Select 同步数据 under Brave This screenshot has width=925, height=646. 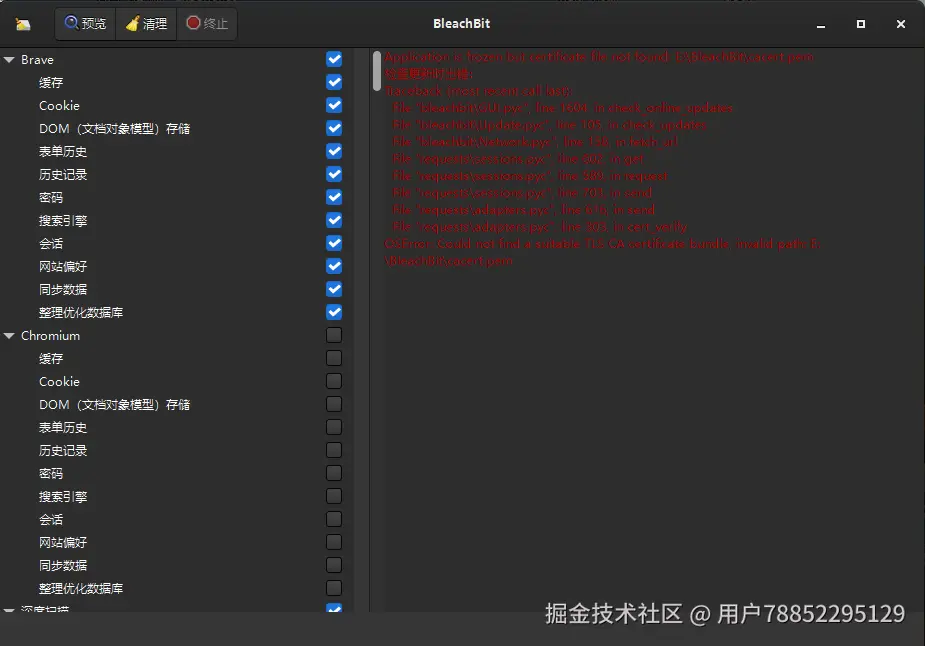(x=63, y=290)
